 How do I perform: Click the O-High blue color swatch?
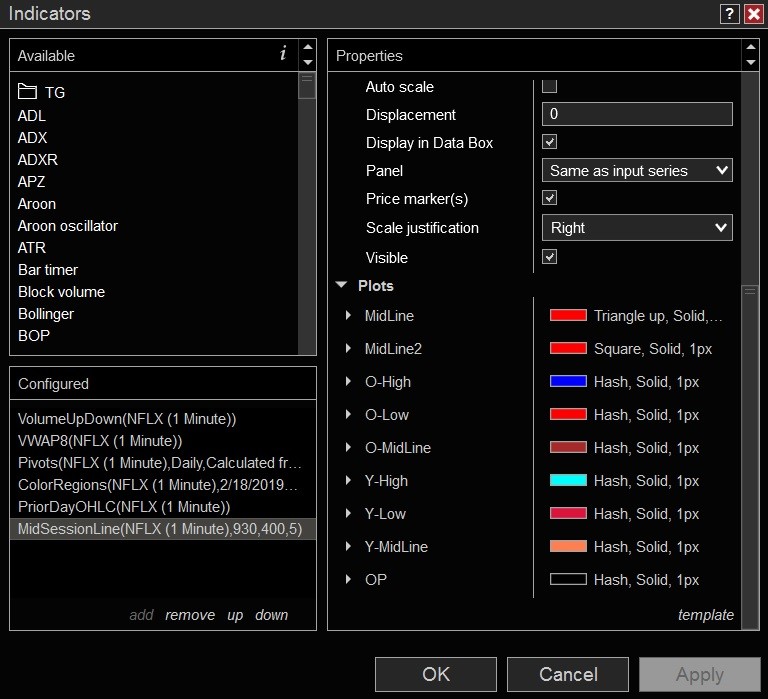[568, 381]
